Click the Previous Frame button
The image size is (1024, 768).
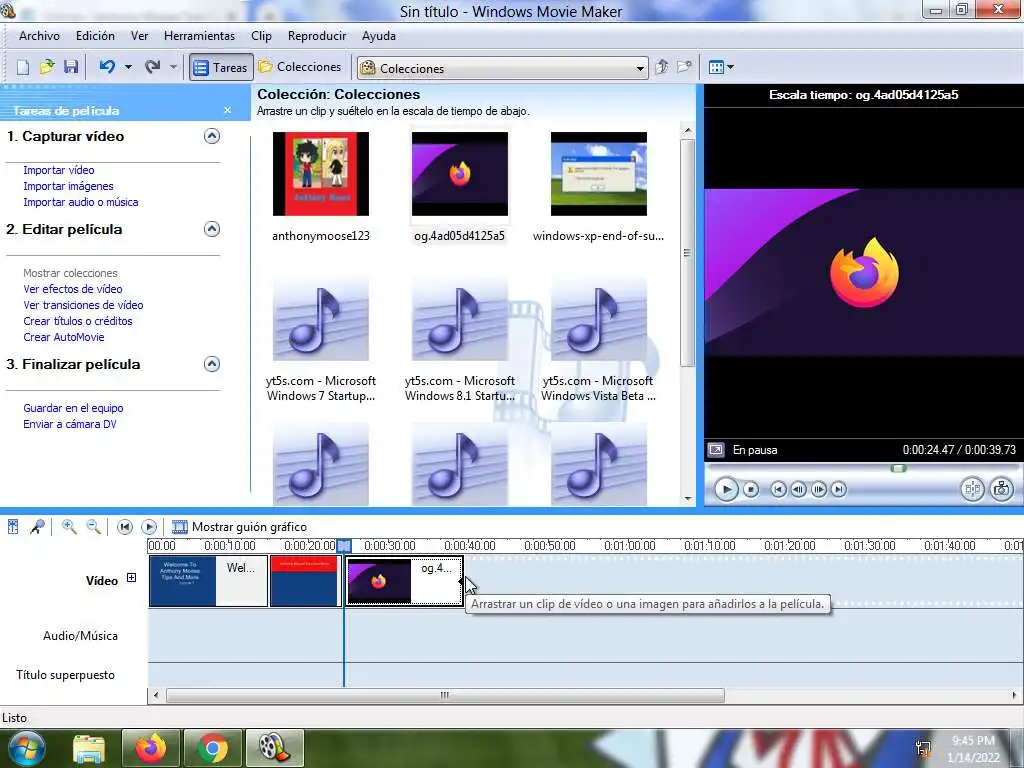pos(798,489)
